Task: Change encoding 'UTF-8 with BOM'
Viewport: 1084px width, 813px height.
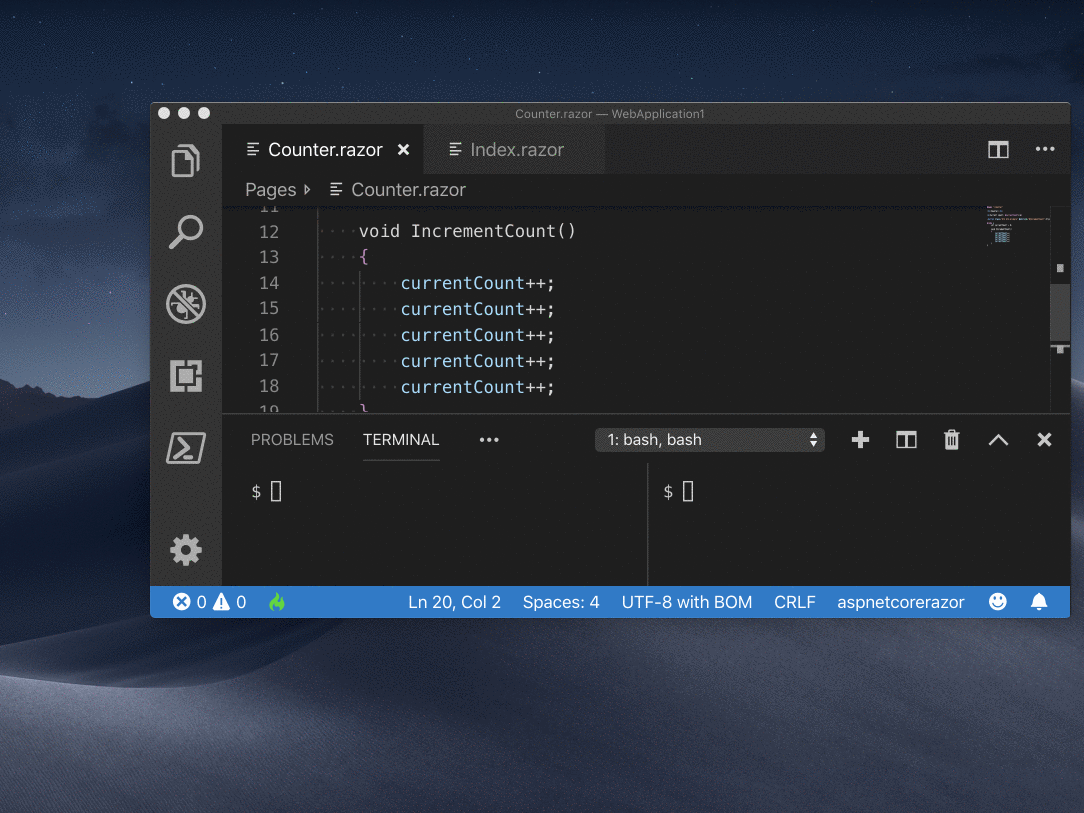Action: pos(686,602)
